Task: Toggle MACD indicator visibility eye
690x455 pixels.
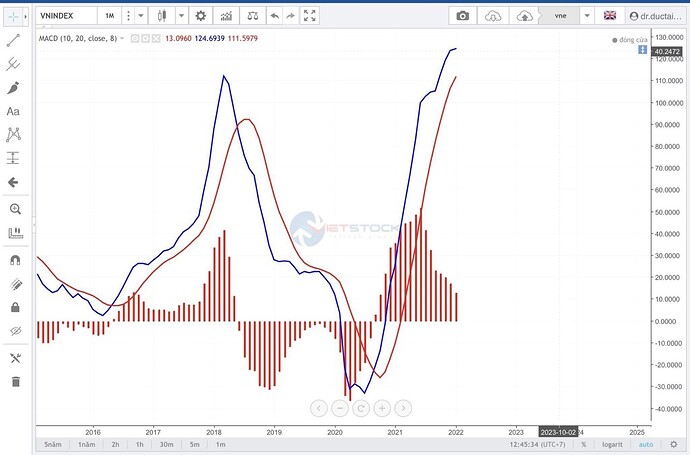Action: (135, 39)
